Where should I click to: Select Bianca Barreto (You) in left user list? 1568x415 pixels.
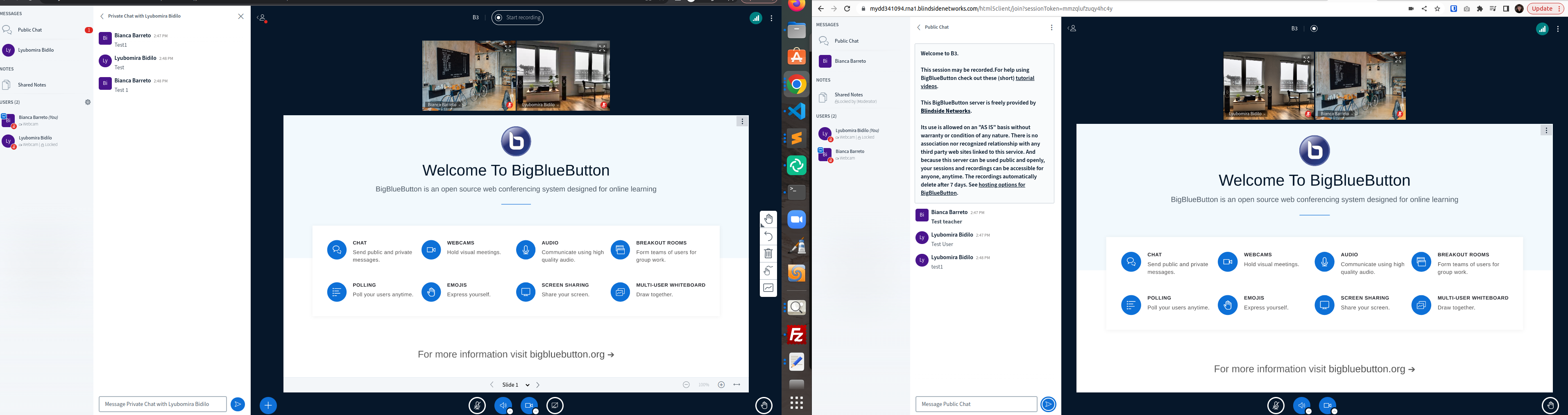point(46,121)
